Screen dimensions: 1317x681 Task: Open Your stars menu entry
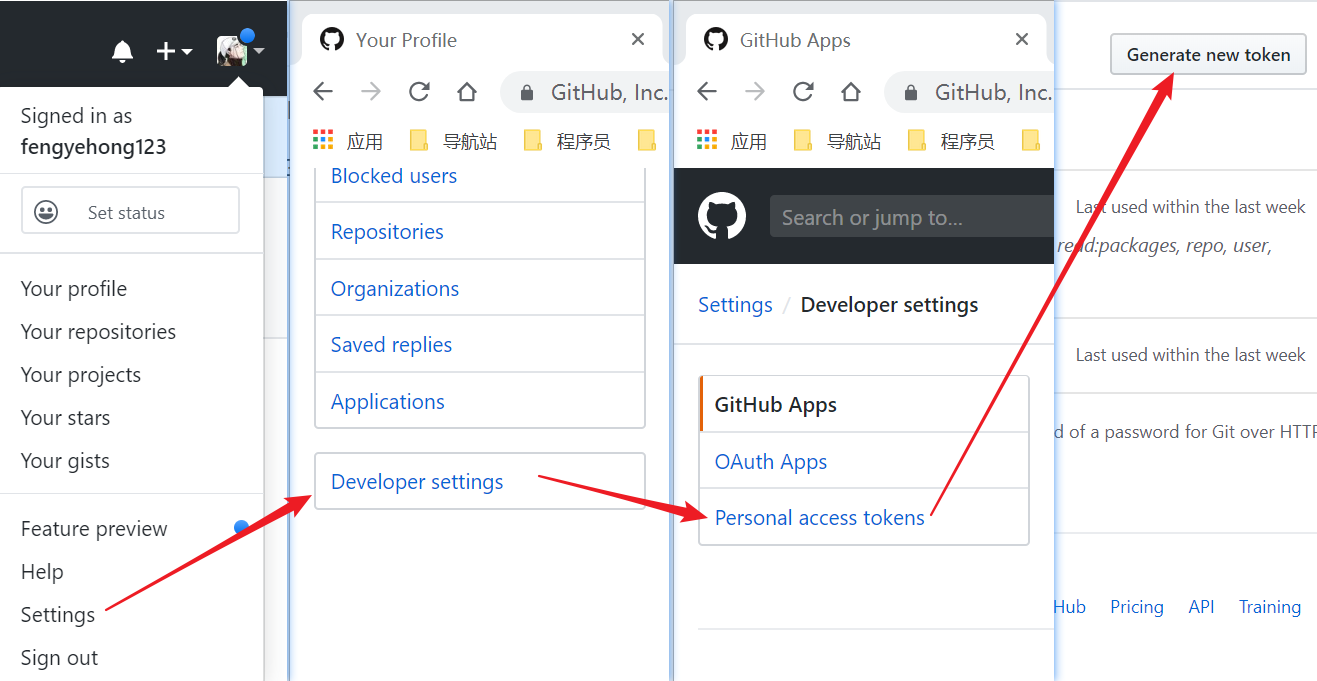click(65, 418)
